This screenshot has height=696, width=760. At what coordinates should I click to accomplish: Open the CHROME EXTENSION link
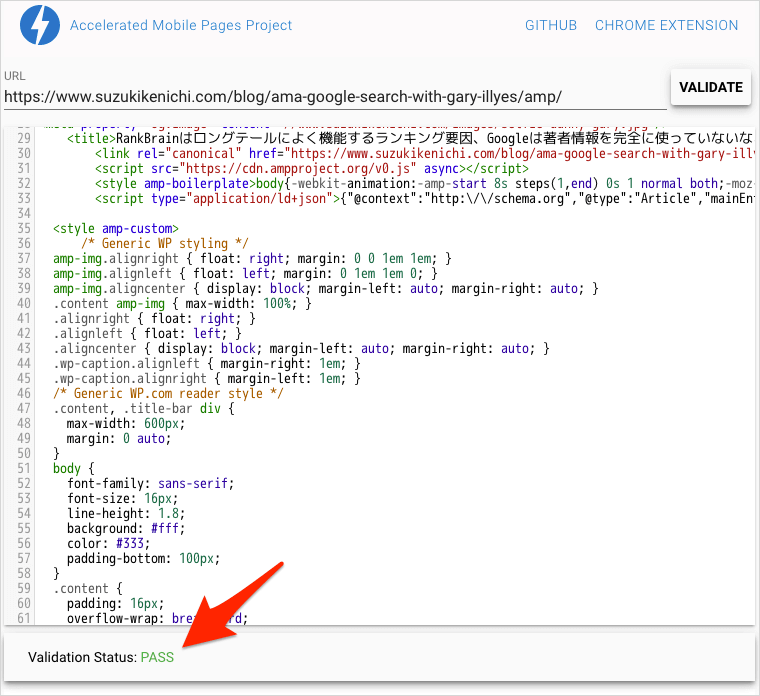(666, 25)
